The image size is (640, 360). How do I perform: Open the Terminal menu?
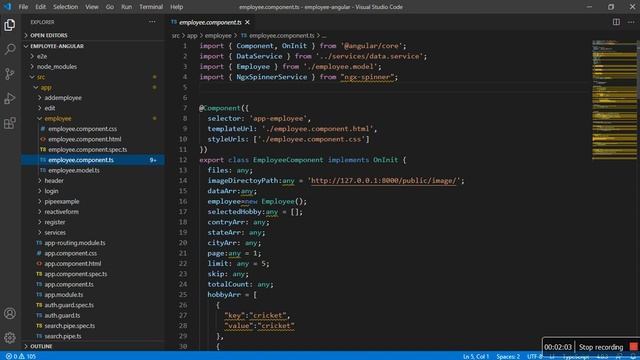[x=151, y=7]
